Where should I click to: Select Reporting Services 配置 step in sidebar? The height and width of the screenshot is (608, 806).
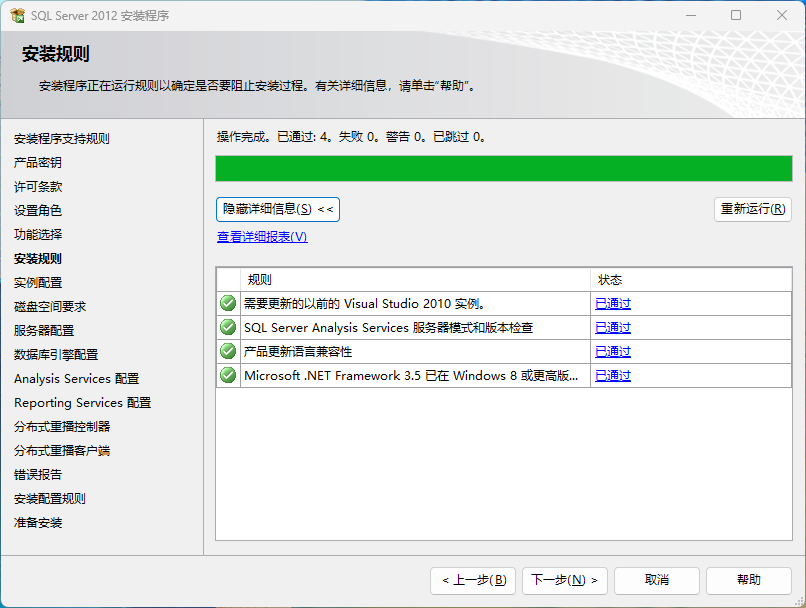(83, 403)
